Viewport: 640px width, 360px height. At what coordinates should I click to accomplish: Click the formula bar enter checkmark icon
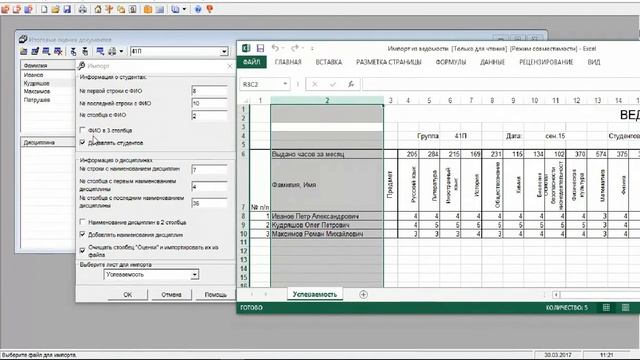click(x=333, y=84)
